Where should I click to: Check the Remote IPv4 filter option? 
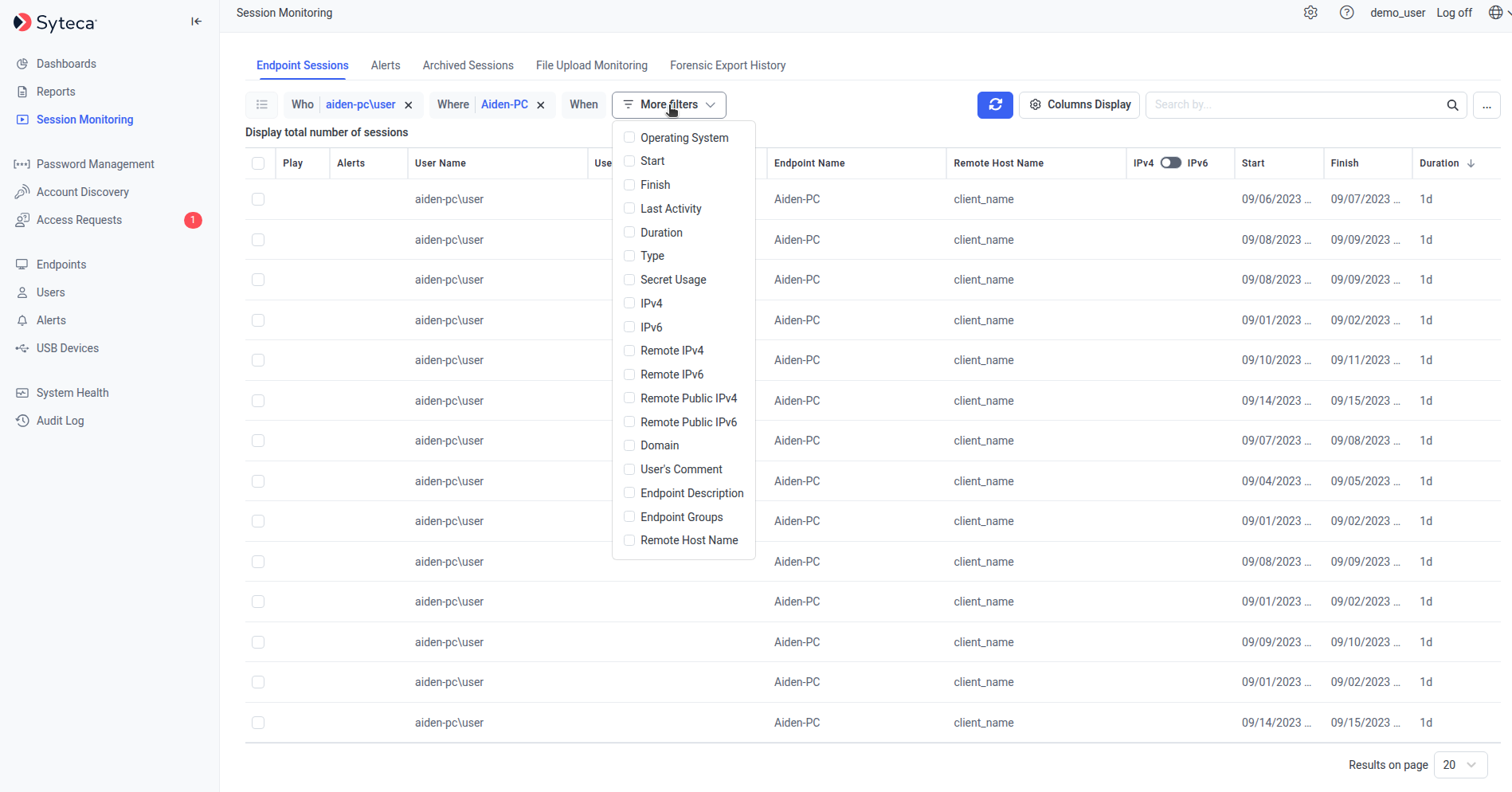coord(629,351)
